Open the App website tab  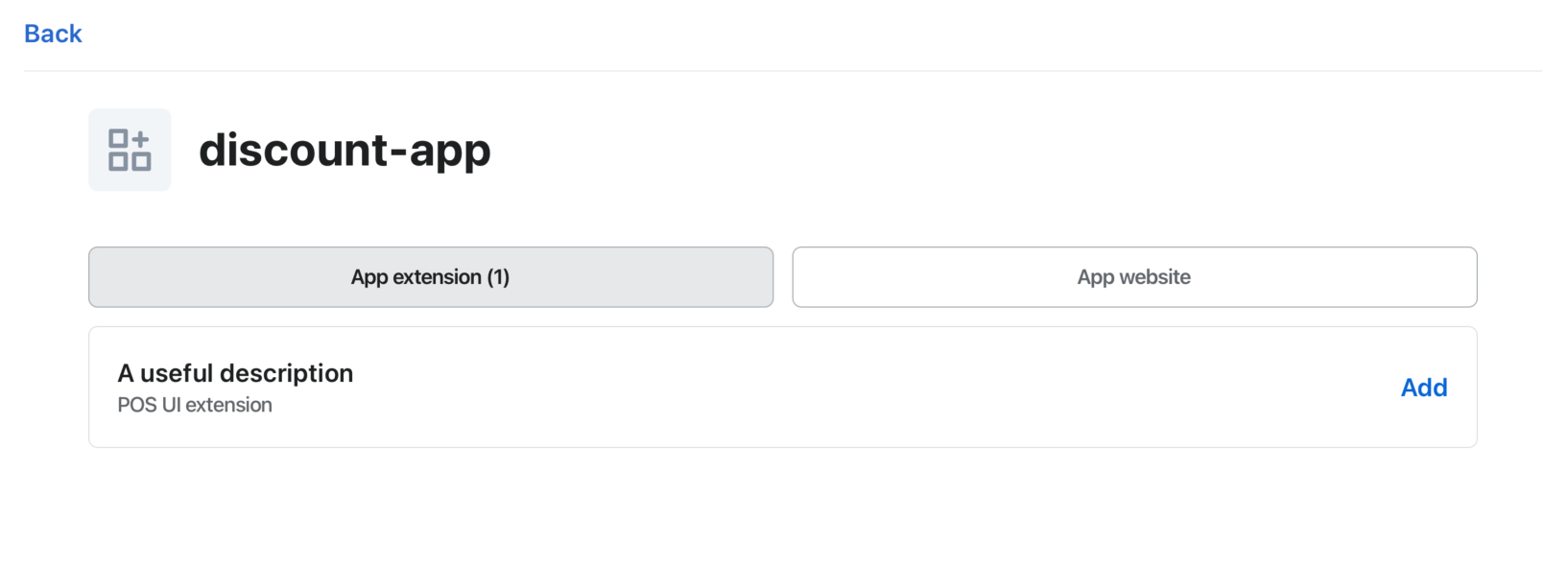1133,277
